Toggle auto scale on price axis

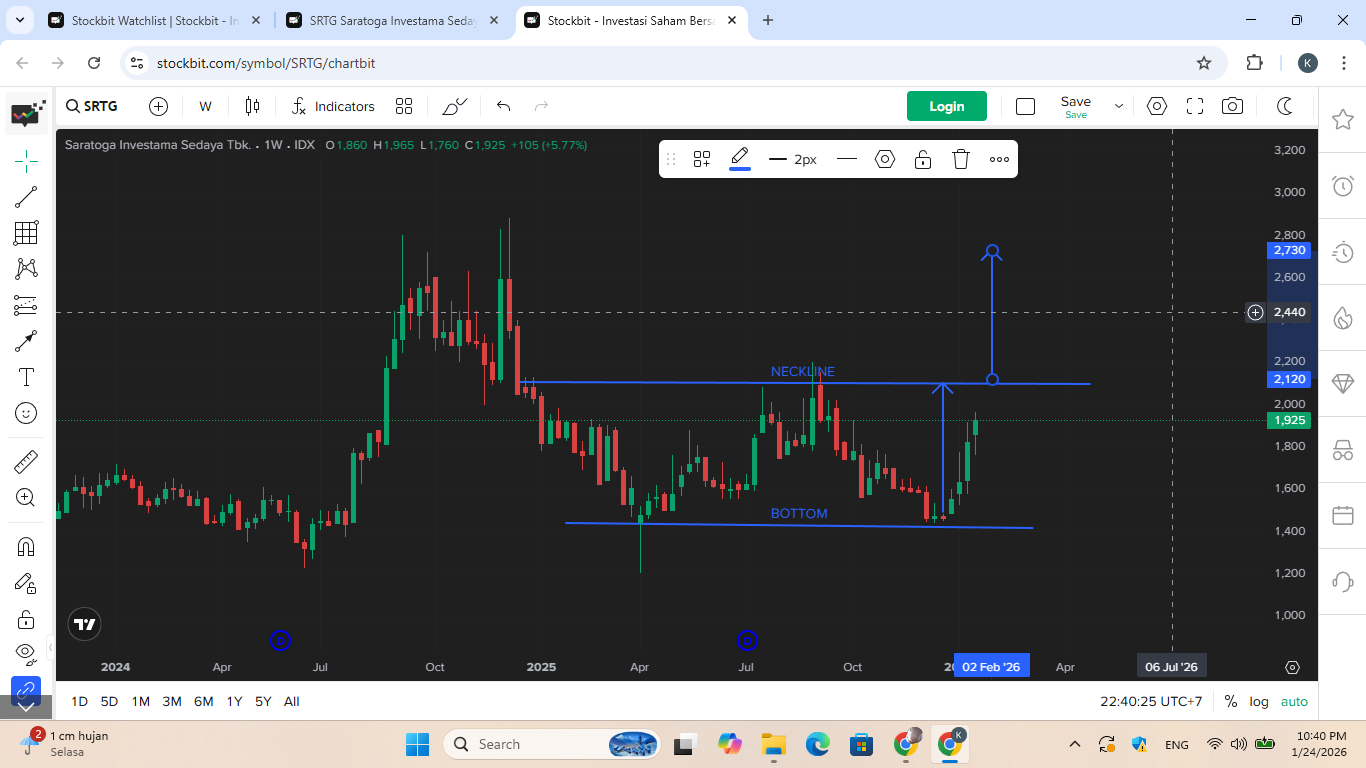click(x=1294, y=701)
